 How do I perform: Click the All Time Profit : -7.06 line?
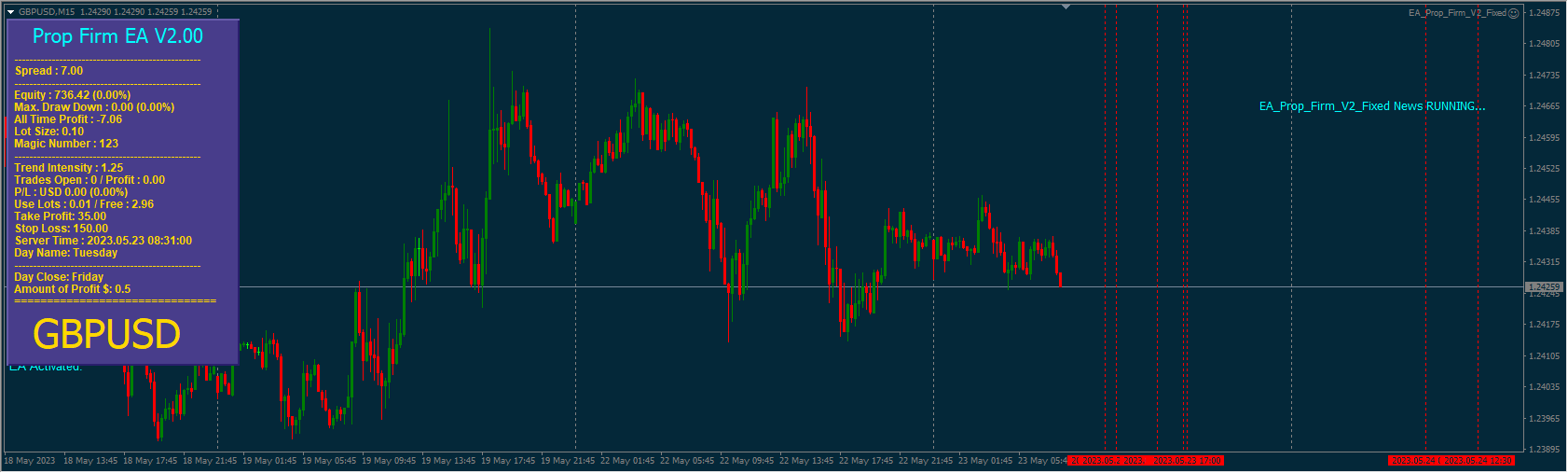[x=68, y=119]
